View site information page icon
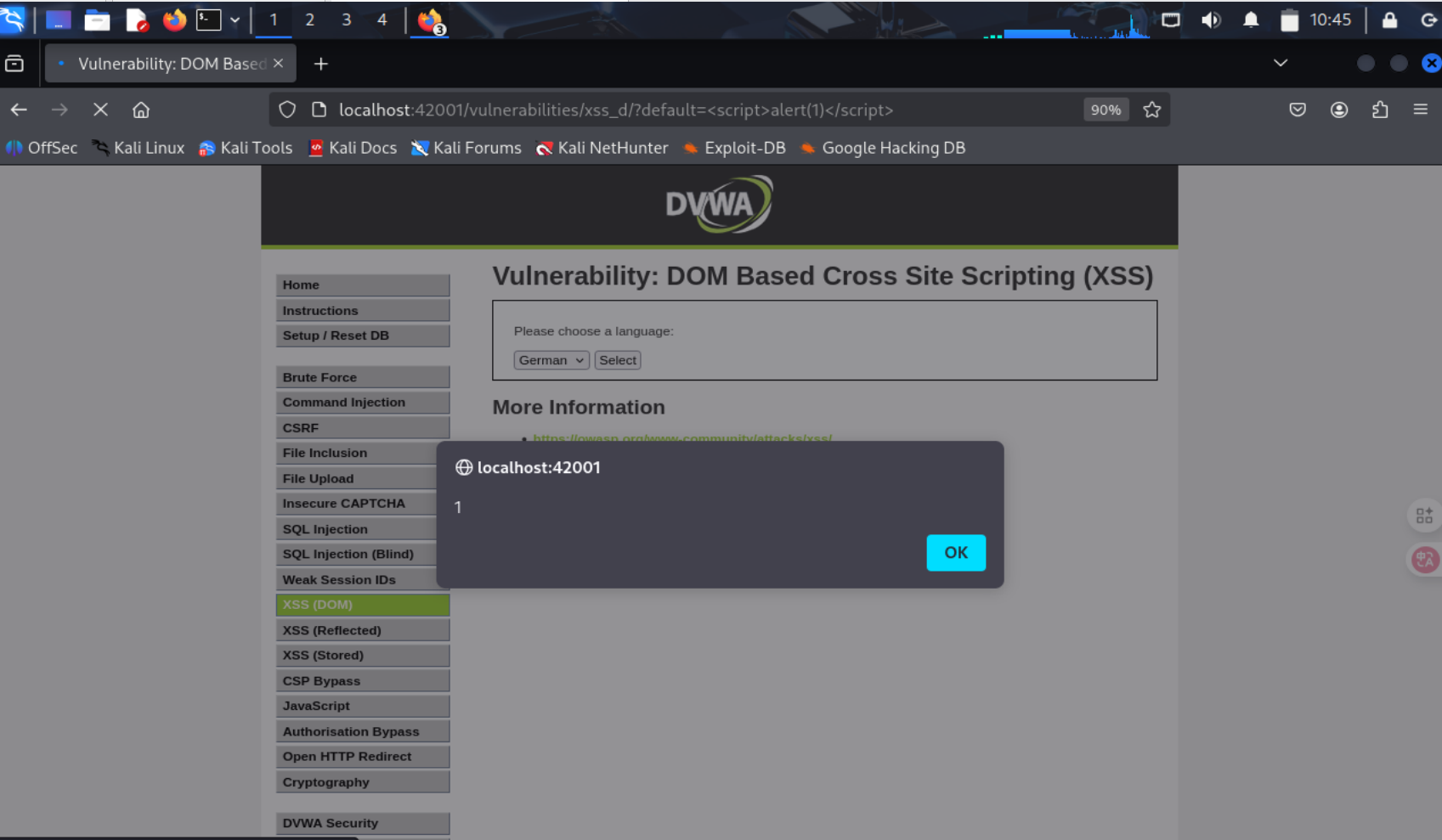 click(320, 110)
